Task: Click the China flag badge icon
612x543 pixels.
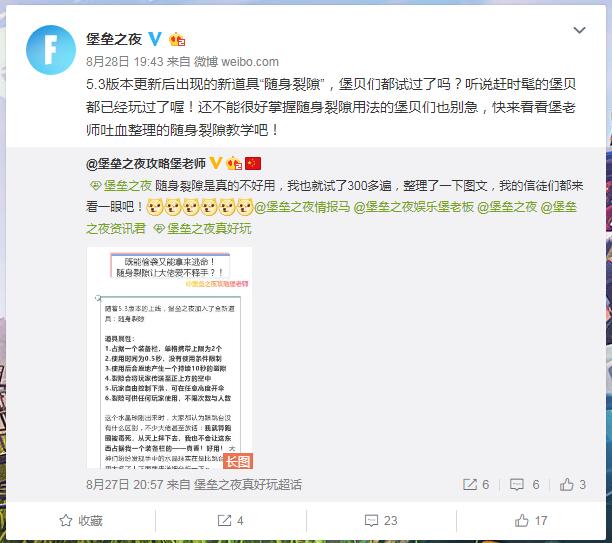Action: 253,163
